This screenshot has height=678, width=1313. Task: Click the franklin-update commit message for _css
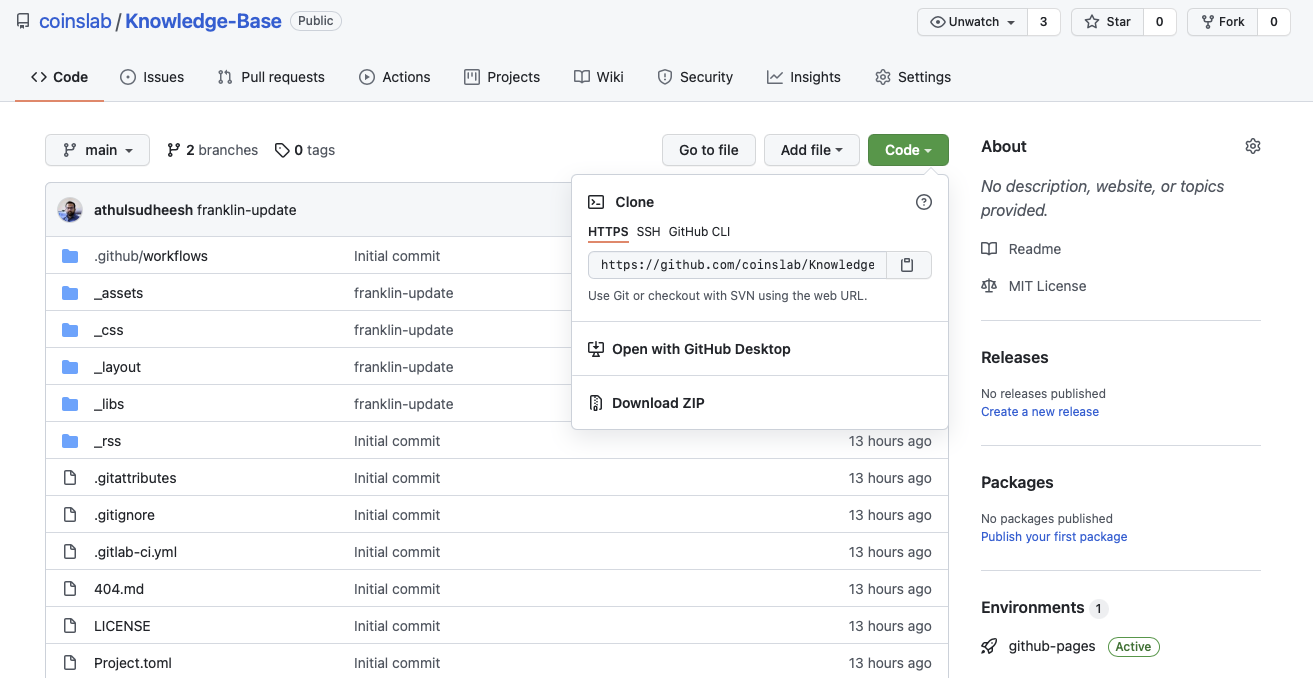[404, 330]
